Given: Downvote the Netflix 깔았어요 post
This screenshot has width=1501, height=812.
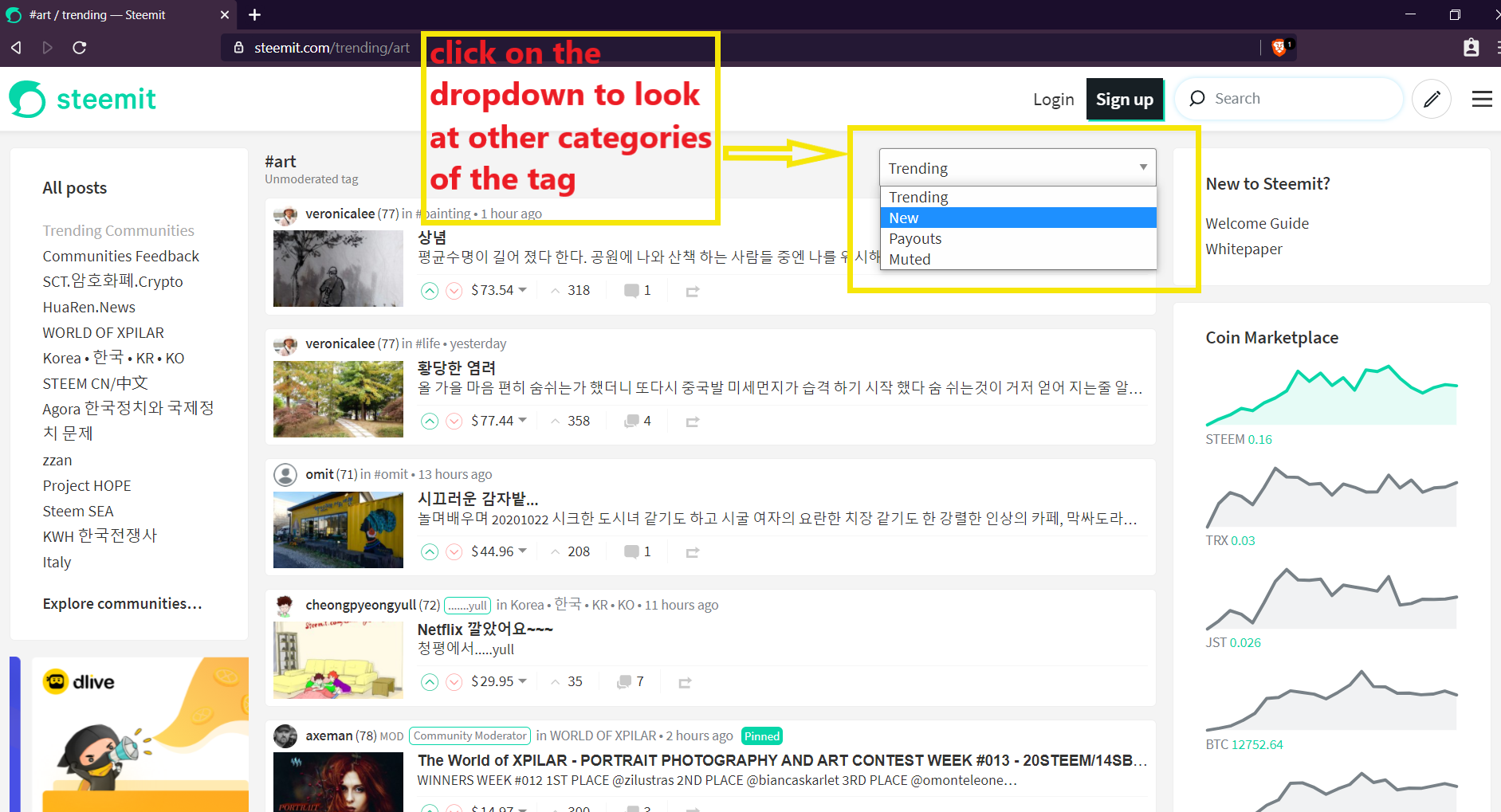Looking at the screenshot, I should pyautogui.click(x=454, y=682).
